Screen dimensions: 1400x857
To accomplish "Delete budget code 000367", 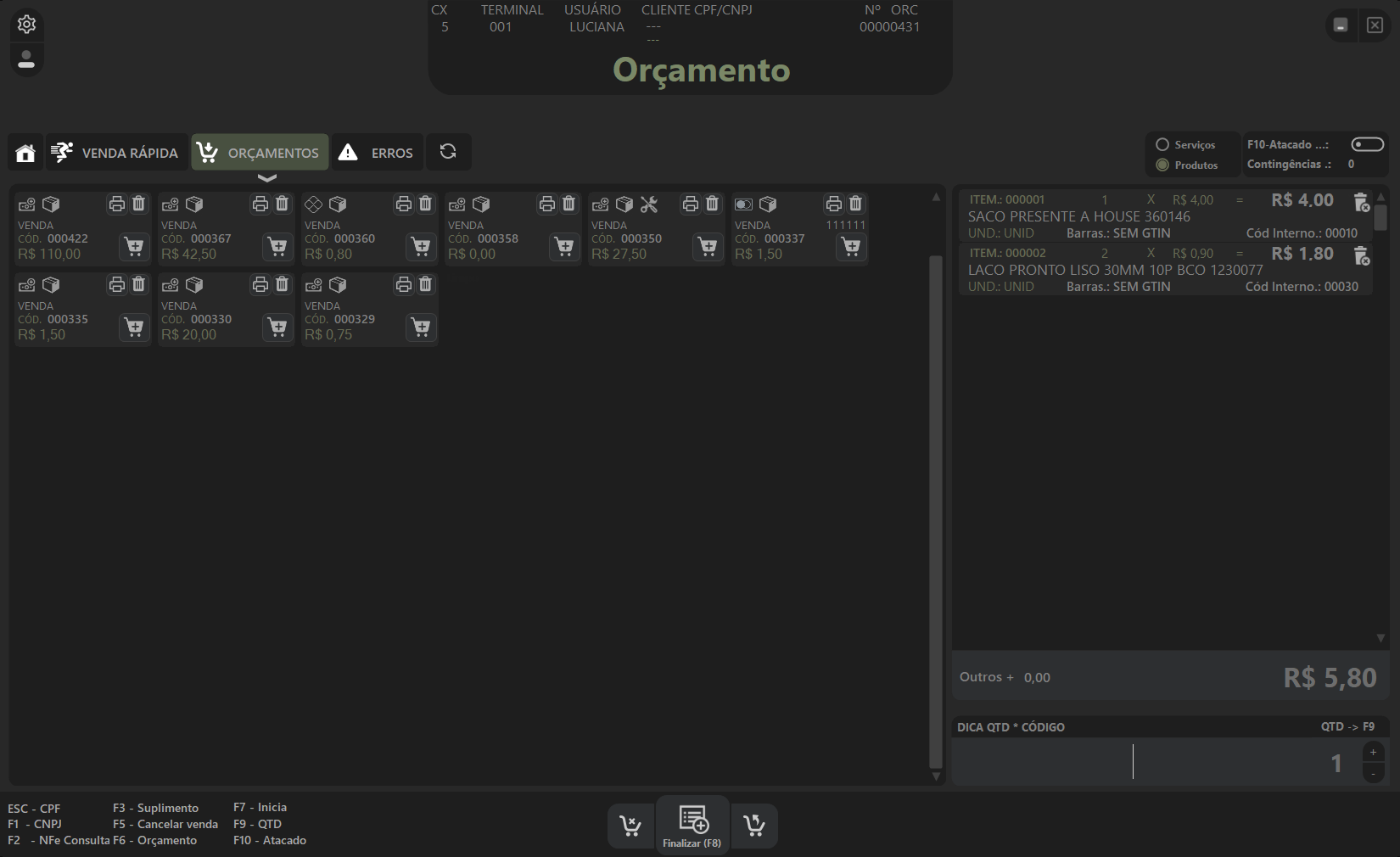I will [283, 204].
